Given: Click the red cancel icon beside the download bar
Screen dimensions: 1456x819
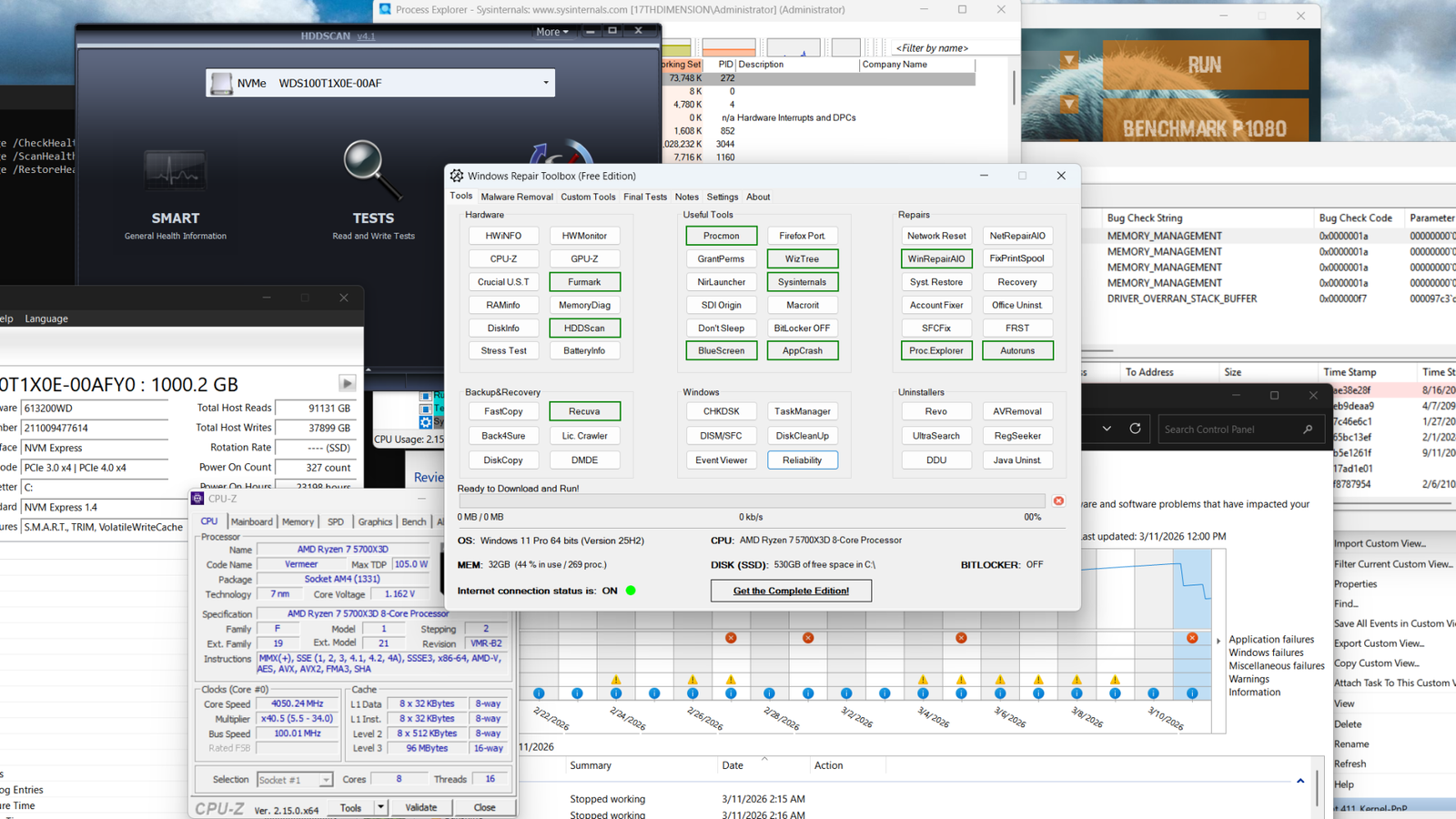Looking at the screenshot, I should (1058, 500).
